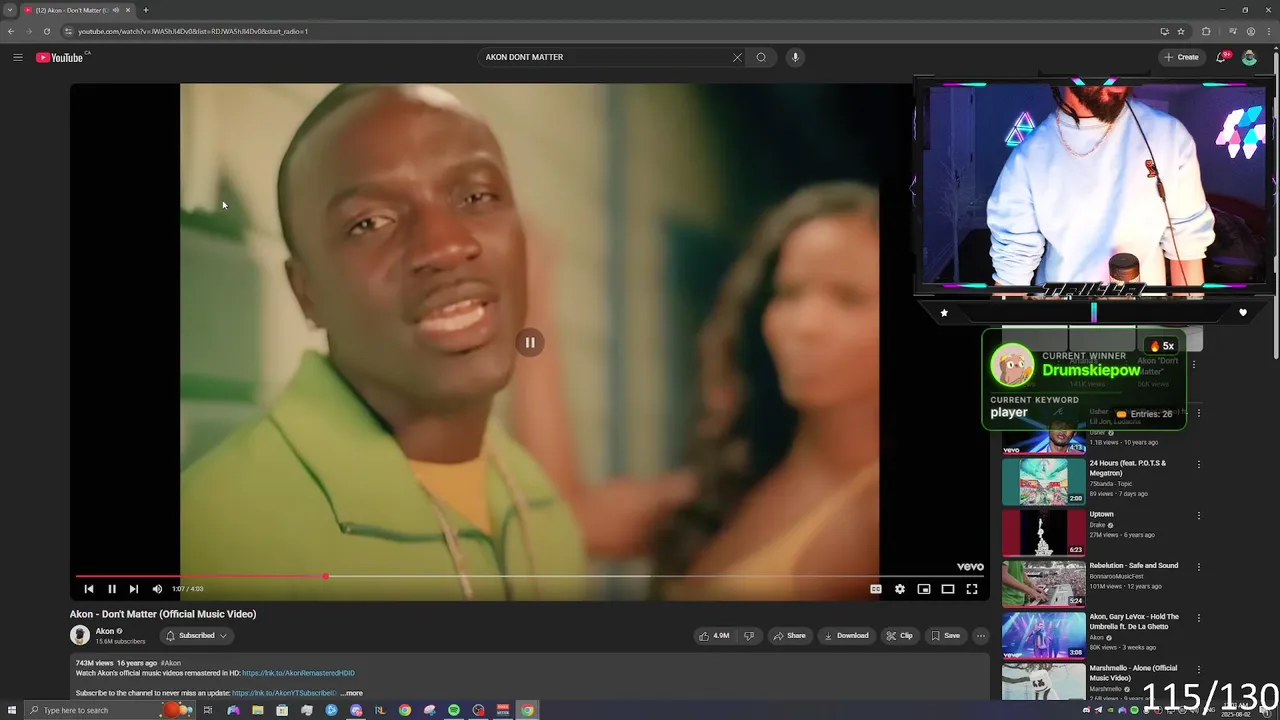Open the YouTube hamburger guide menu

pyautogui.click(x=17, y=57)
